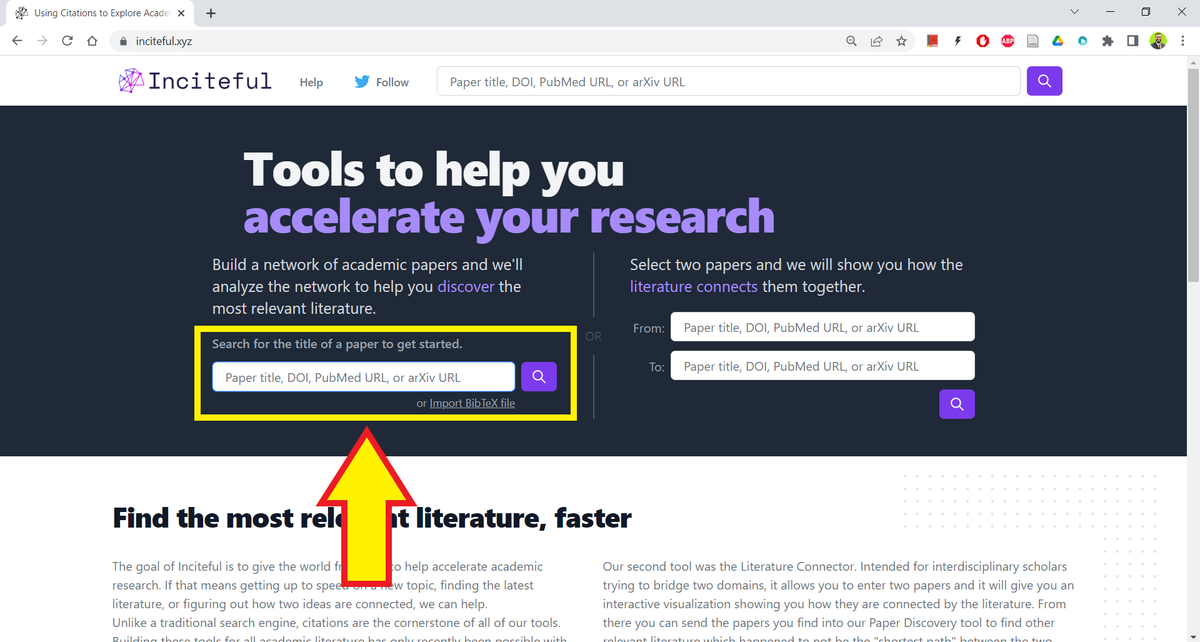Screen dimensions: 1200x642
Task: Open the blue play-circle extension
Action: [x=1082, y=42]
